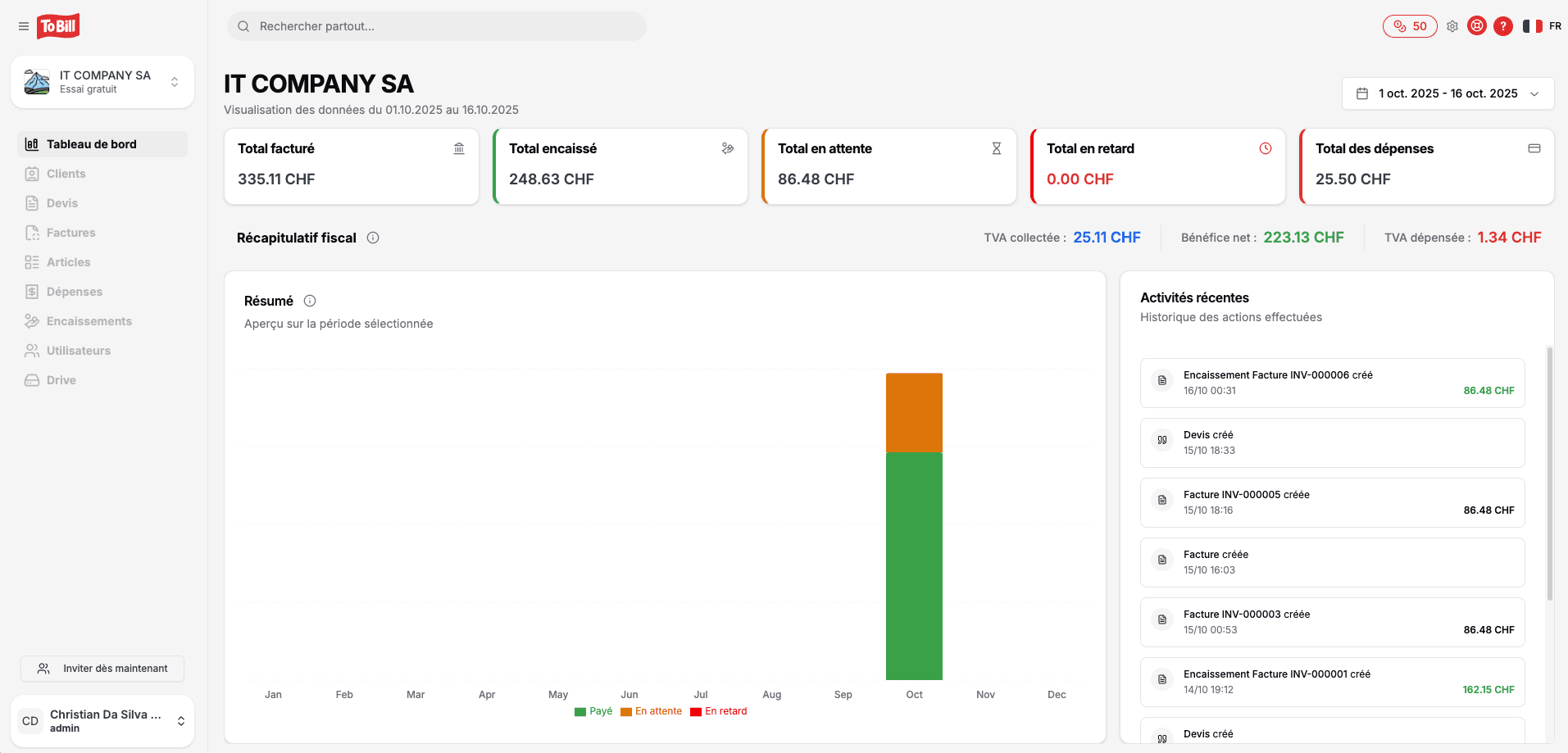Viewport: 1568px width, 753px height.
Task: Go to Factures in the sidebar
Action: click(x=70, y=233)
